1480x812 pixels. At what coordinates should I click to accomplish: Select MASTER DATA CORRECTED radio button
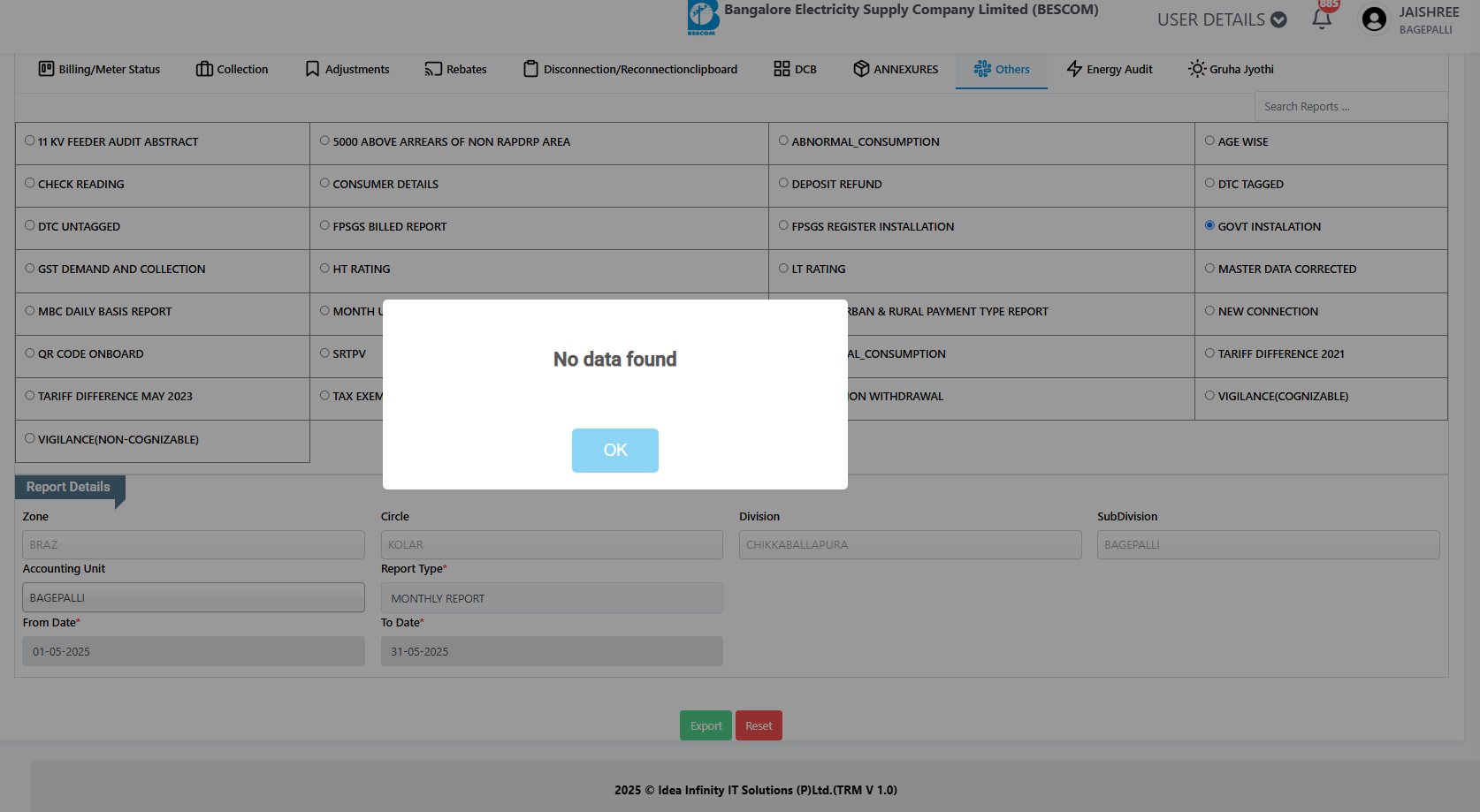coord(1209,268)
